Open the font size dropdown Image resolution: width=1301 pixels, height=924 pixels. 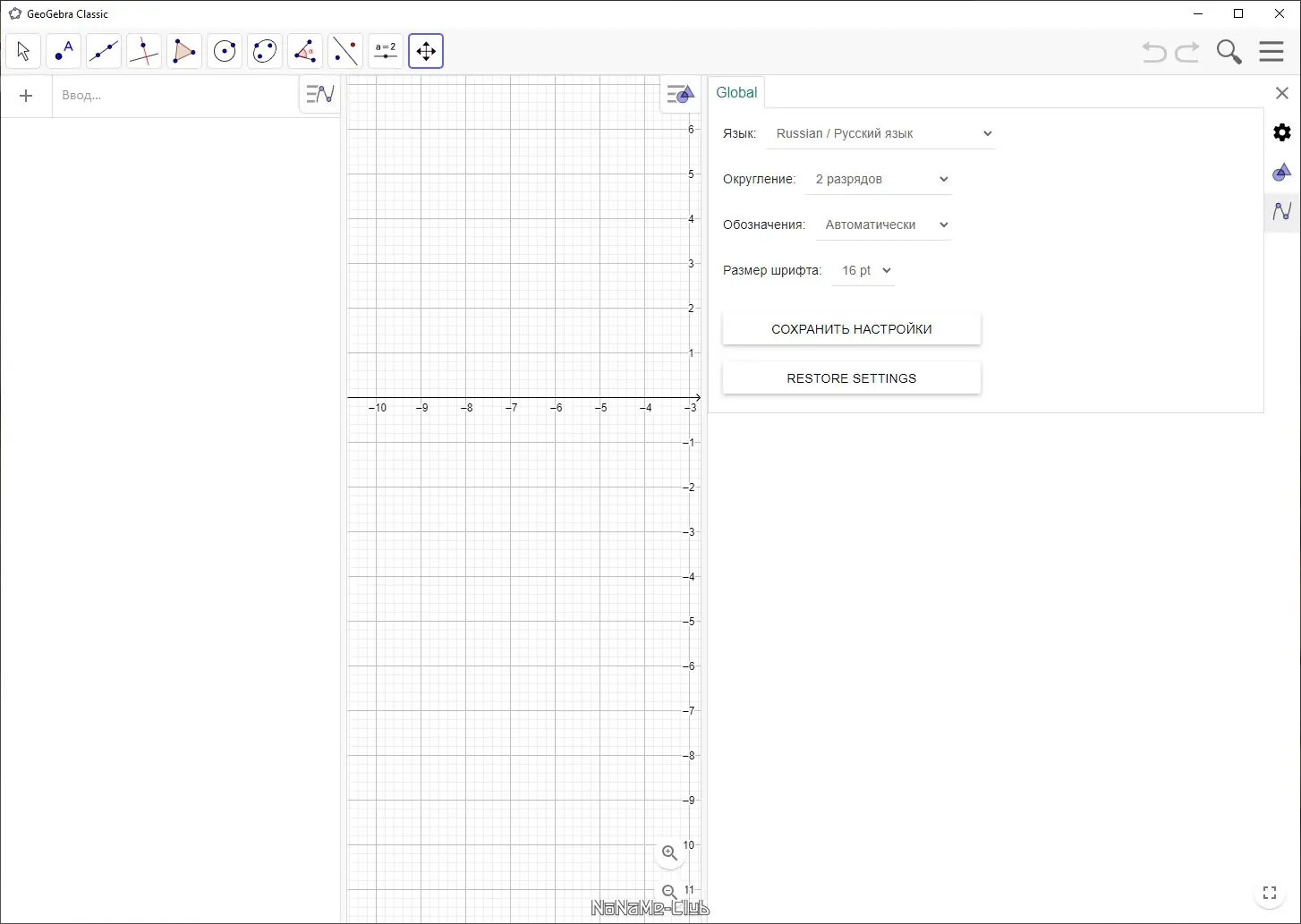pos(863,270)
